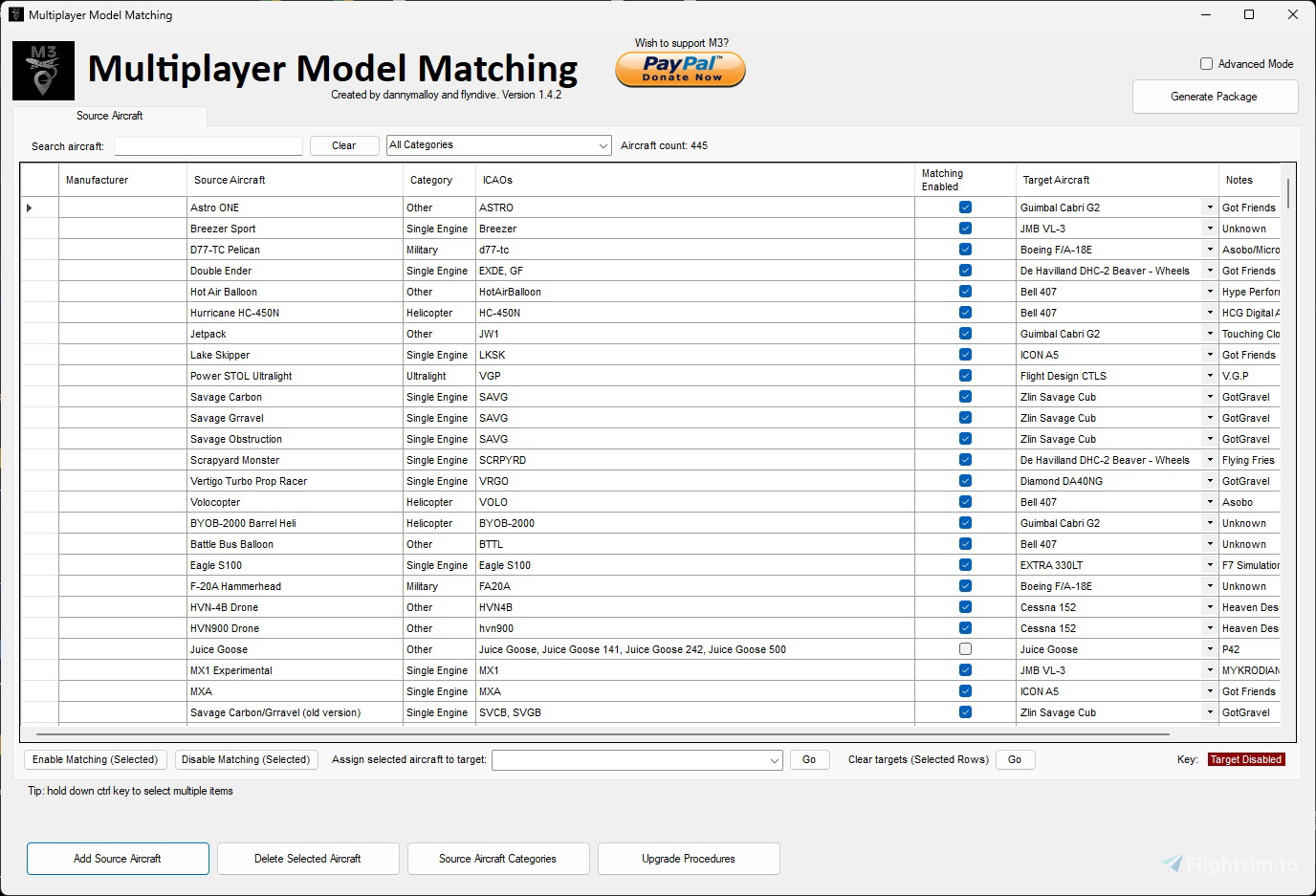The width and height of the screenshot is (1316, 896).
Task: Click inside the Search aircraft field
Action: pyautogui.click(x=208, y=145)
